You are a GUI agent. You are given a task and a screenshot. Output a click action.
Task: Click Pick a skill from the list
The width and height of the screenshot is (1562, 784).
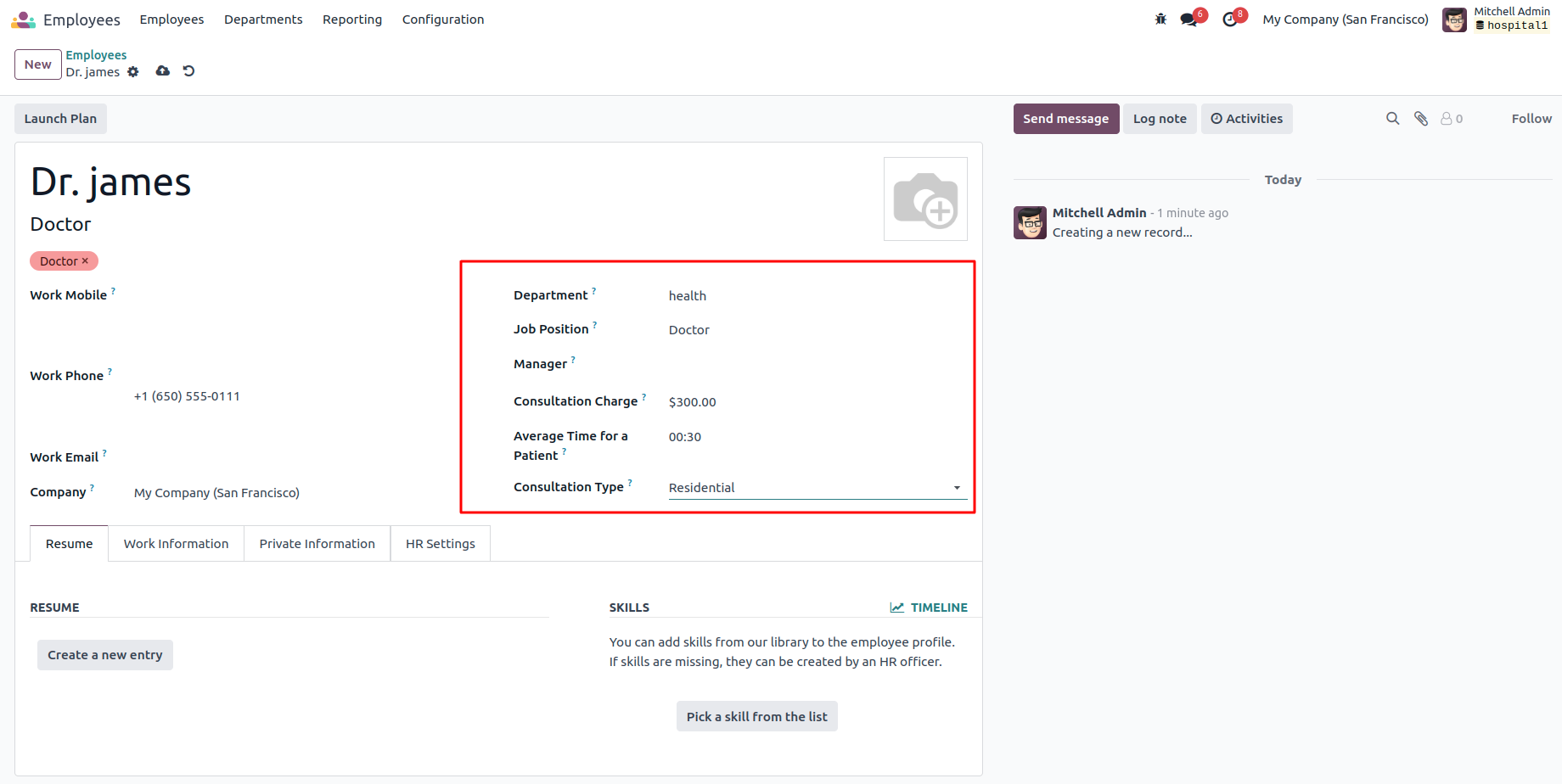point(756,717)
